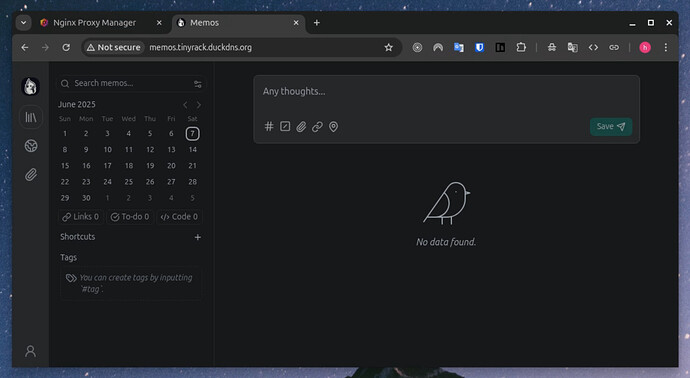Add a new shortcut with plus
Screen dimensions: 690x378
coord(198,237)
